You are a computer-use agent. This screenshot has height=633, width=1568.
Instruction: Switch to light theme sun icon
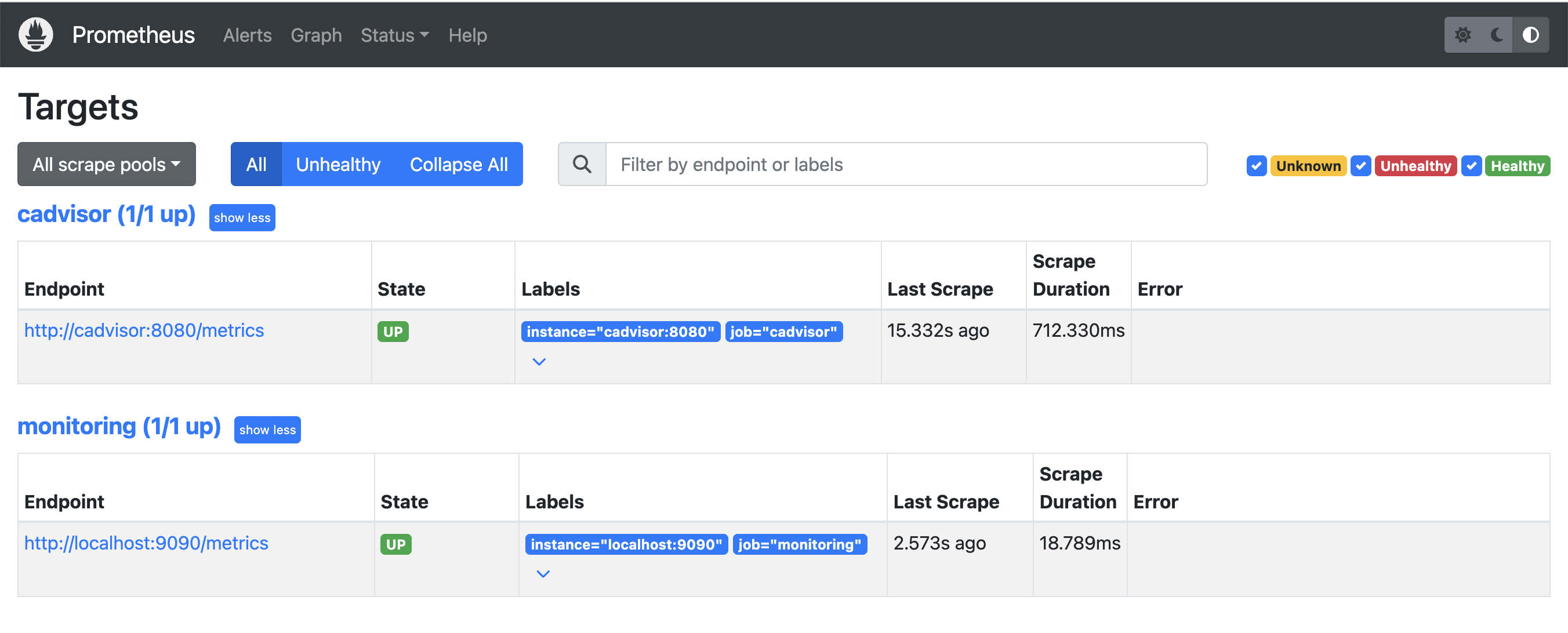coord(1462,35)
